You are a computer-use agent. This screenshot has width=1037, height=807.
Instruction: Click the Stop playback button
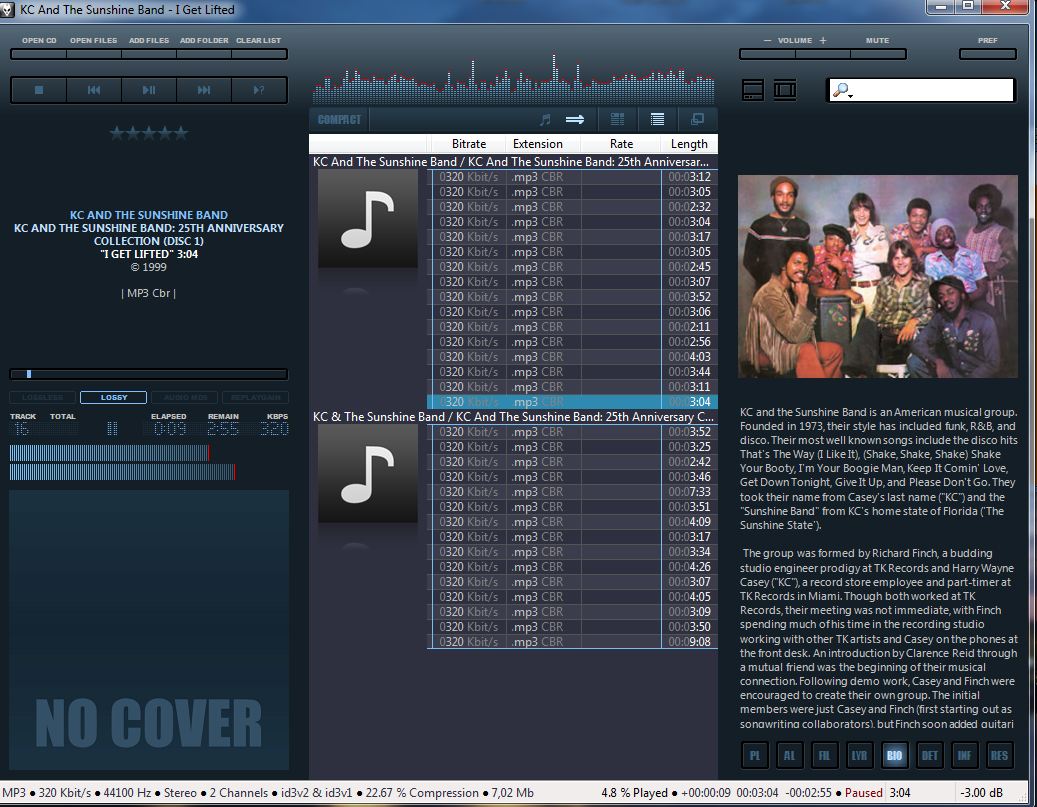tap(39, 90)
